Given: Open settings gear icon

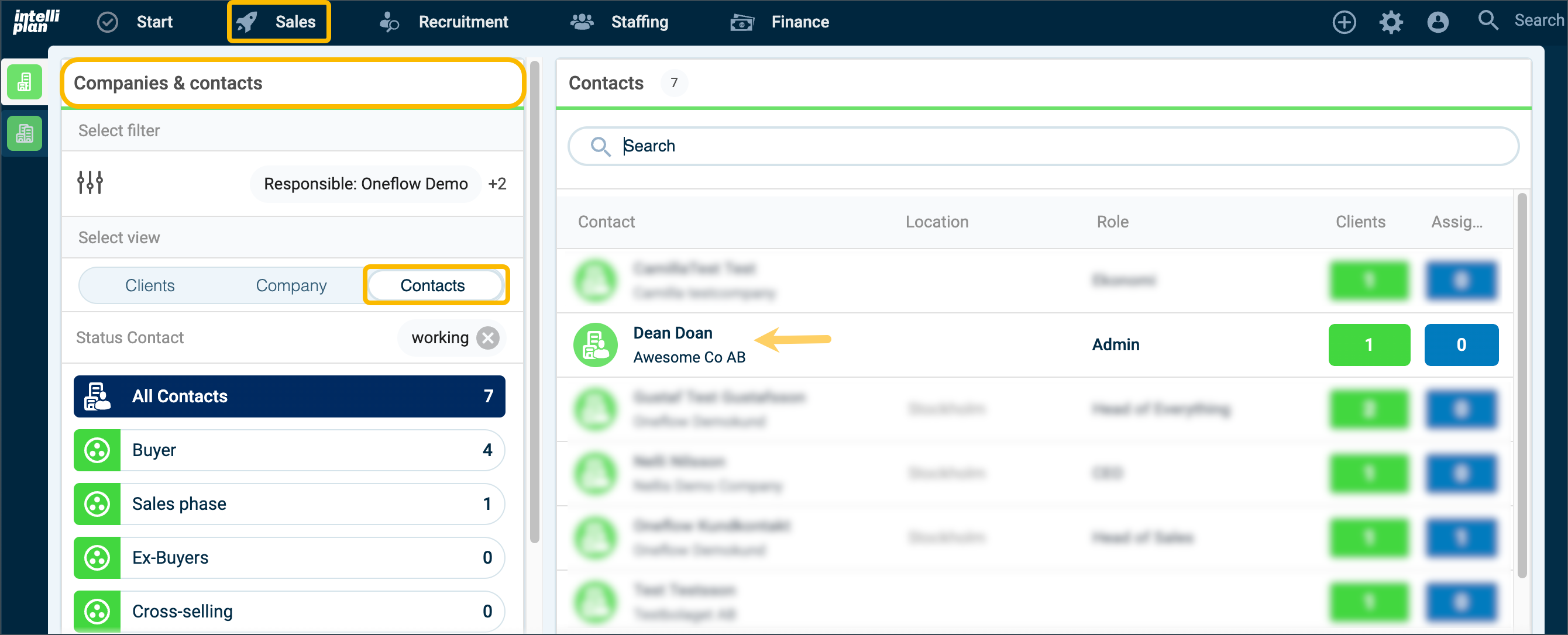Looking at the screenshot, I should 1391,22.
